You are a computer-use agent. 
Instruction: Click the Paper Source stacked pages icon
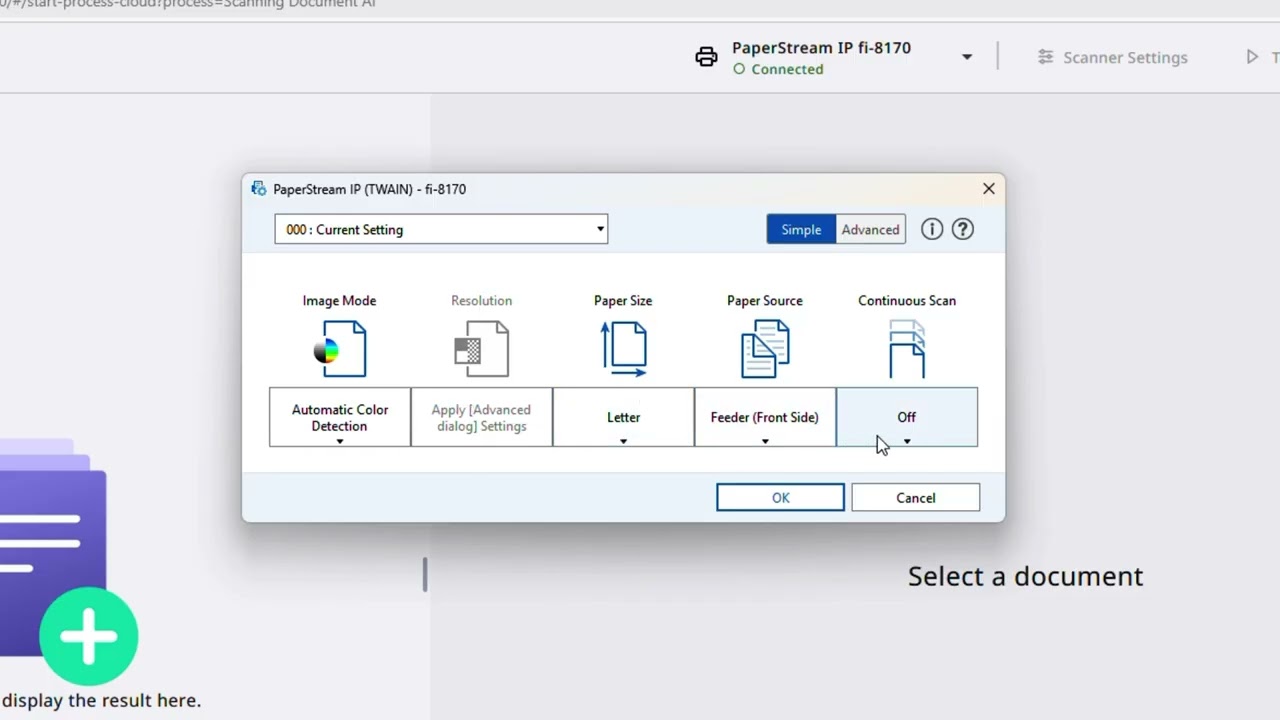tap(765, 349)
